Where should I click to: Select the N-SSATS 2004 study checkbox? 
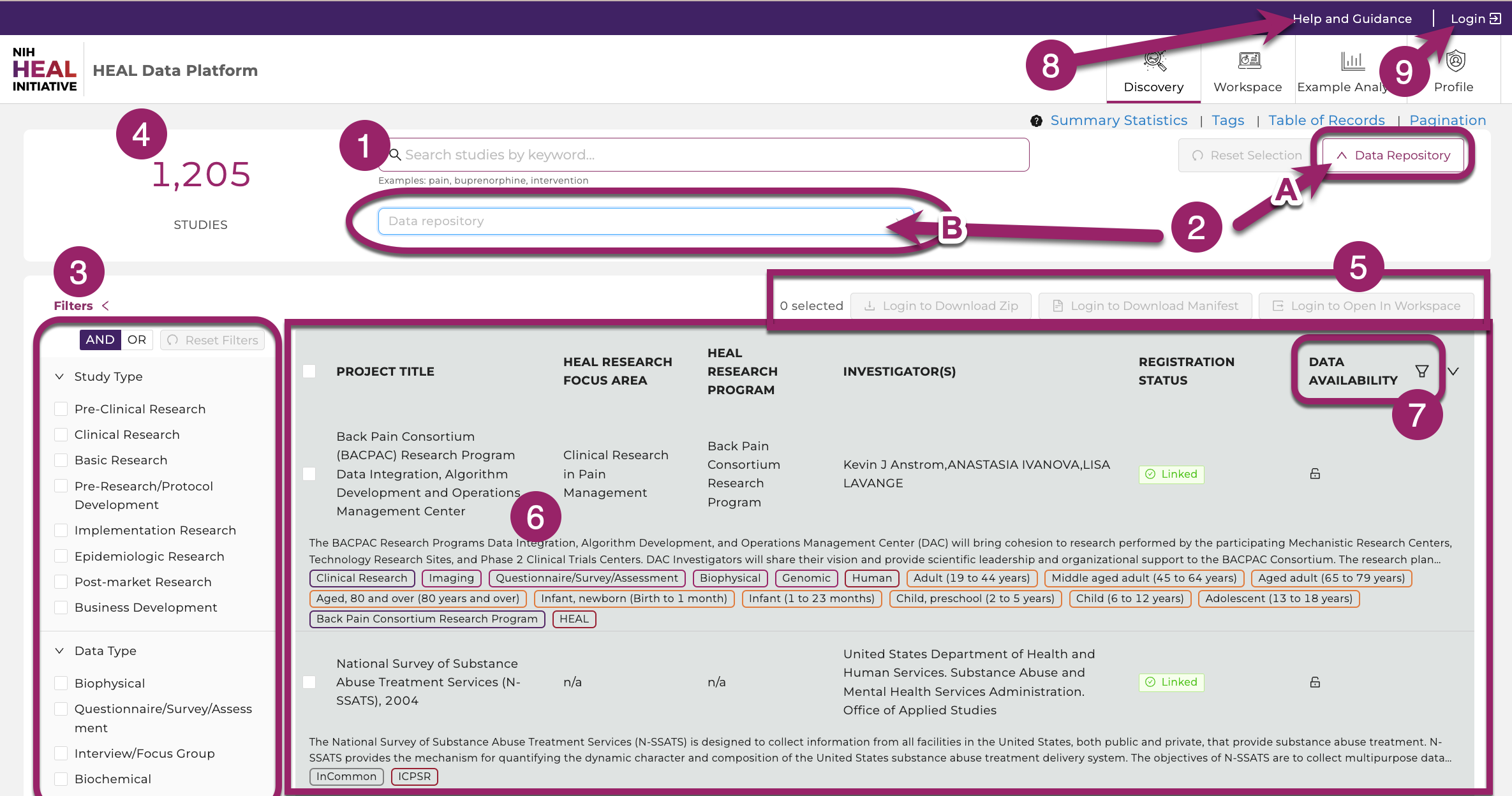click(x=309, y=682)
